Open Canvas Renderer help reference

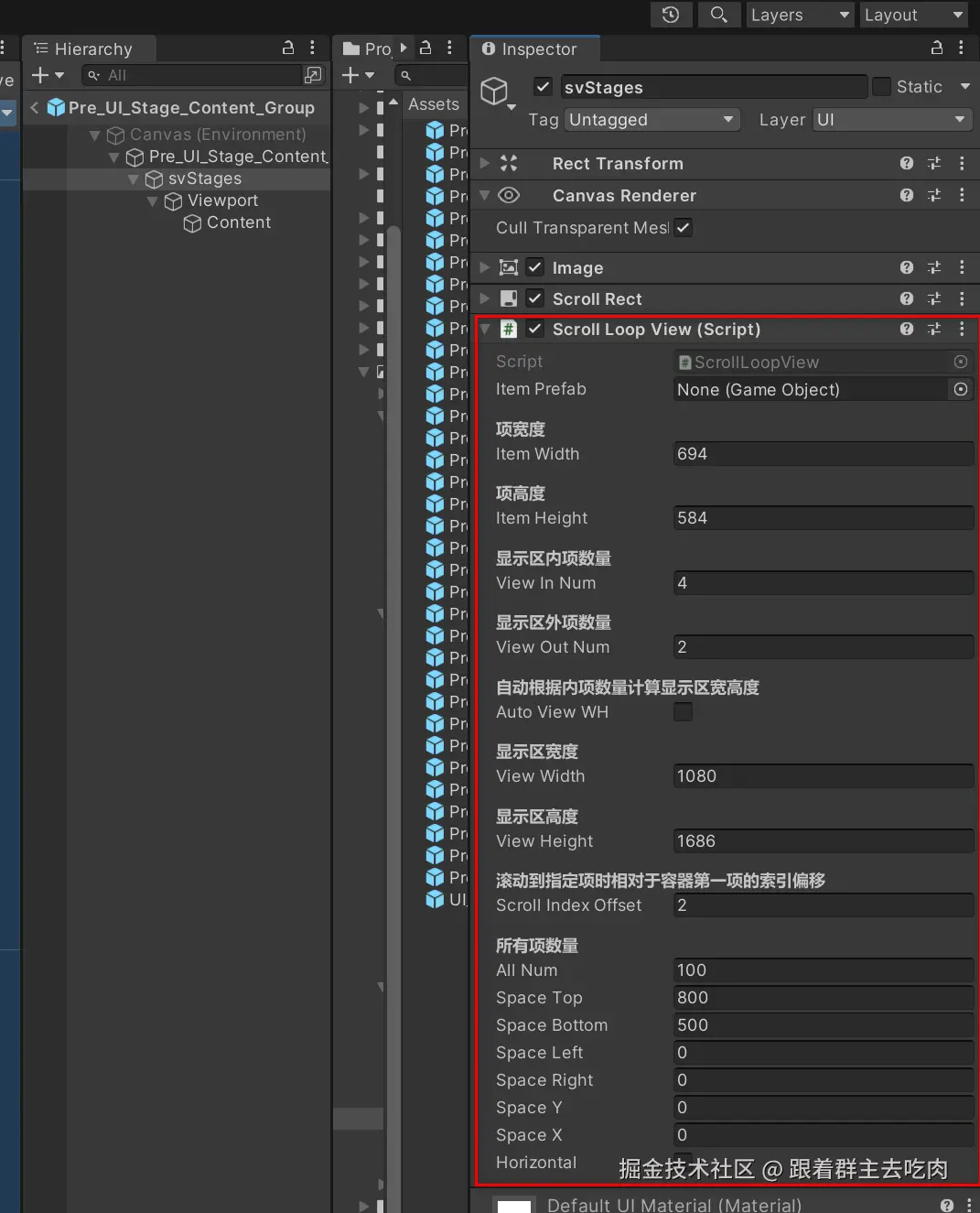pyautogui.click(x=907, y=195)
